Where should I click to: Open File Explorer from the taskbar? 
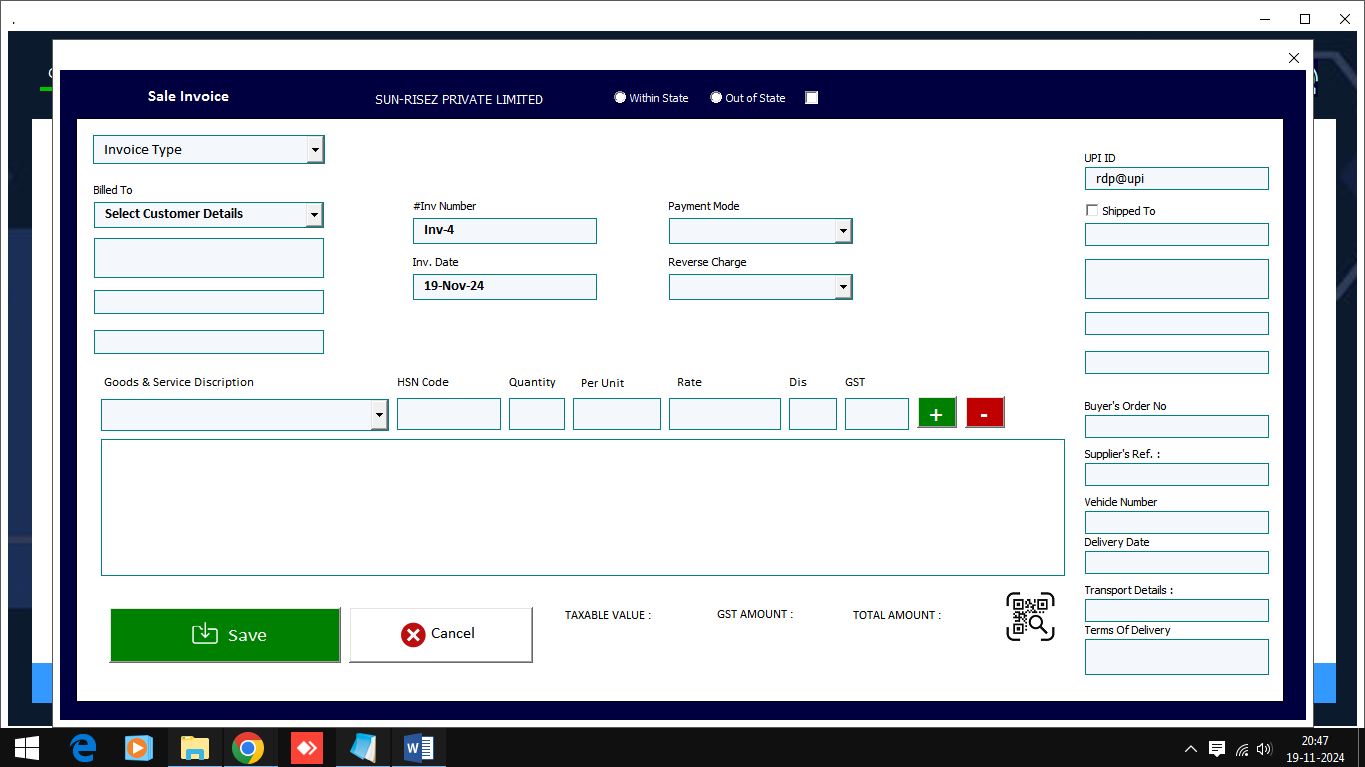[x=194, y=747]
